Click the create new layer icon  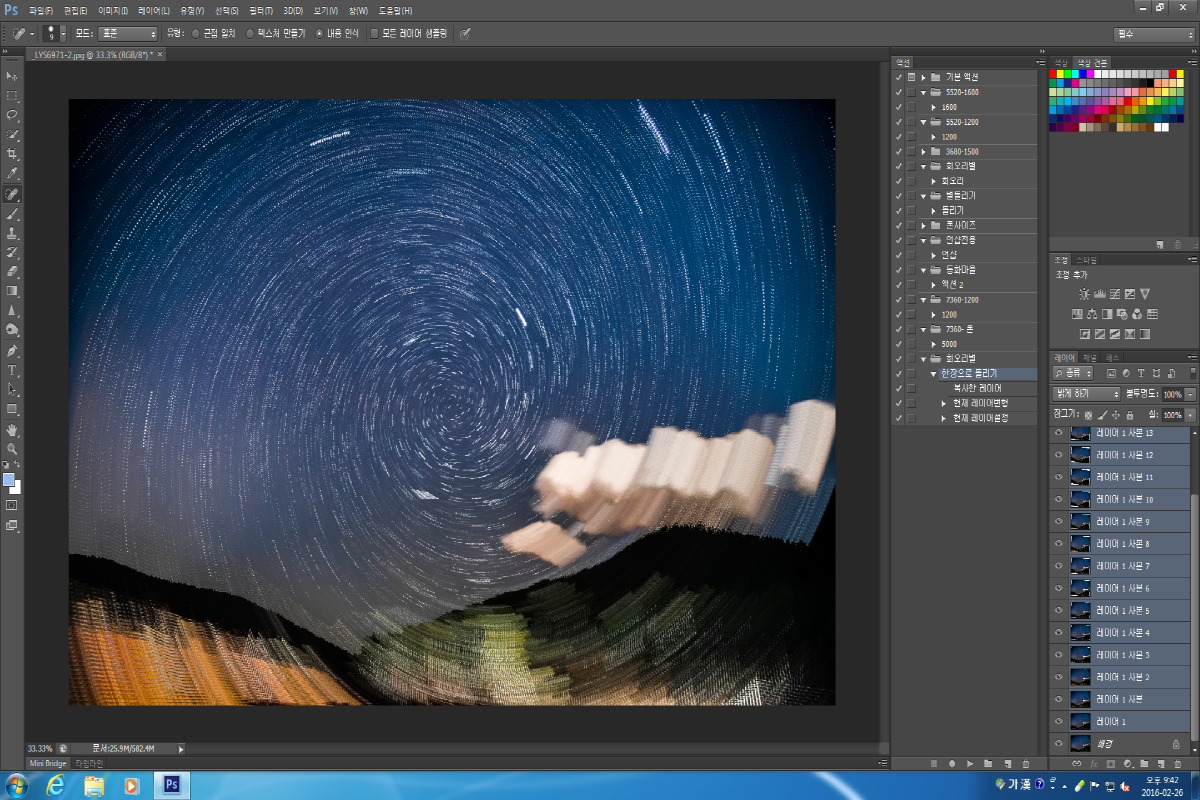click(x=1159, y=763)
